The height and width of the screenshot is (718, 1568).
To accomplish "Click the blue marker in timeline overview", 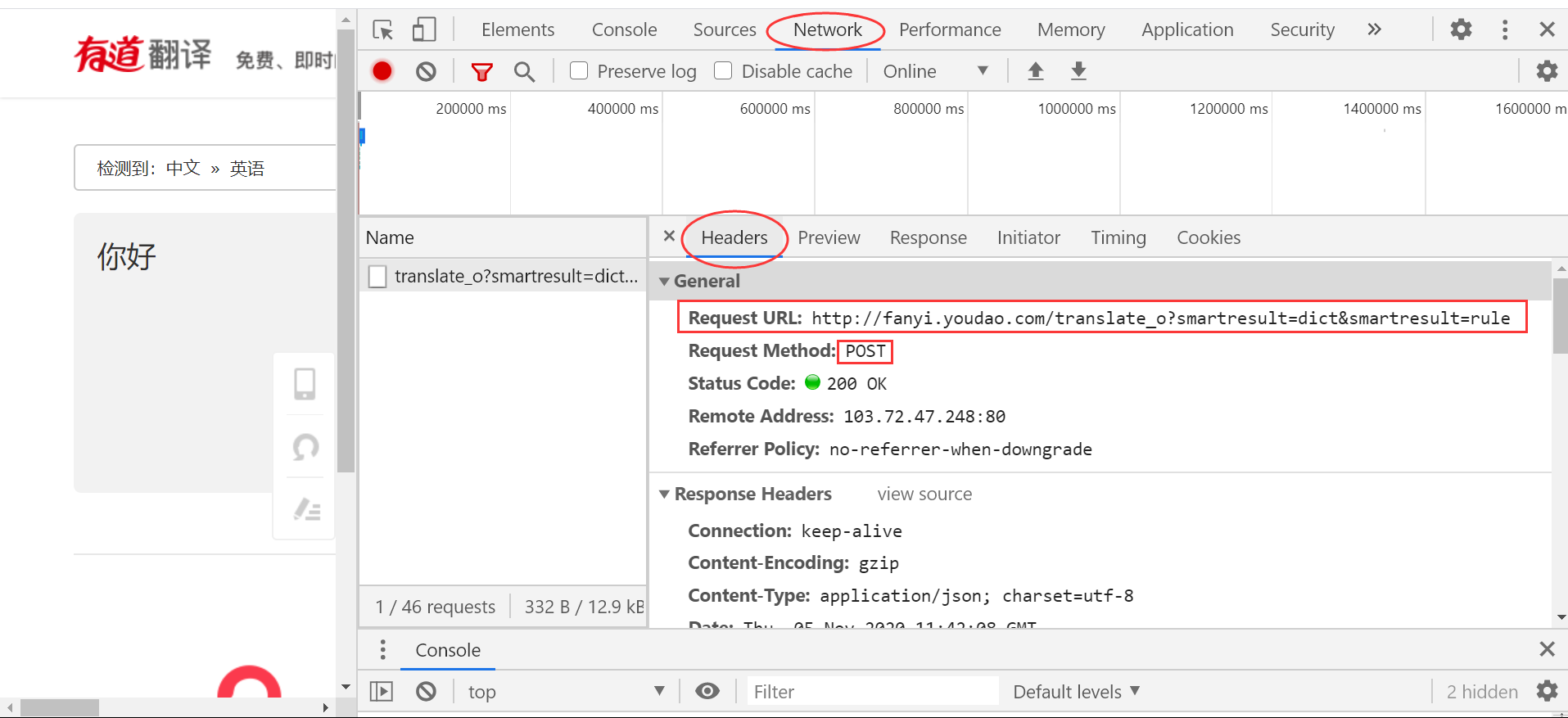I will click(362, 136).
